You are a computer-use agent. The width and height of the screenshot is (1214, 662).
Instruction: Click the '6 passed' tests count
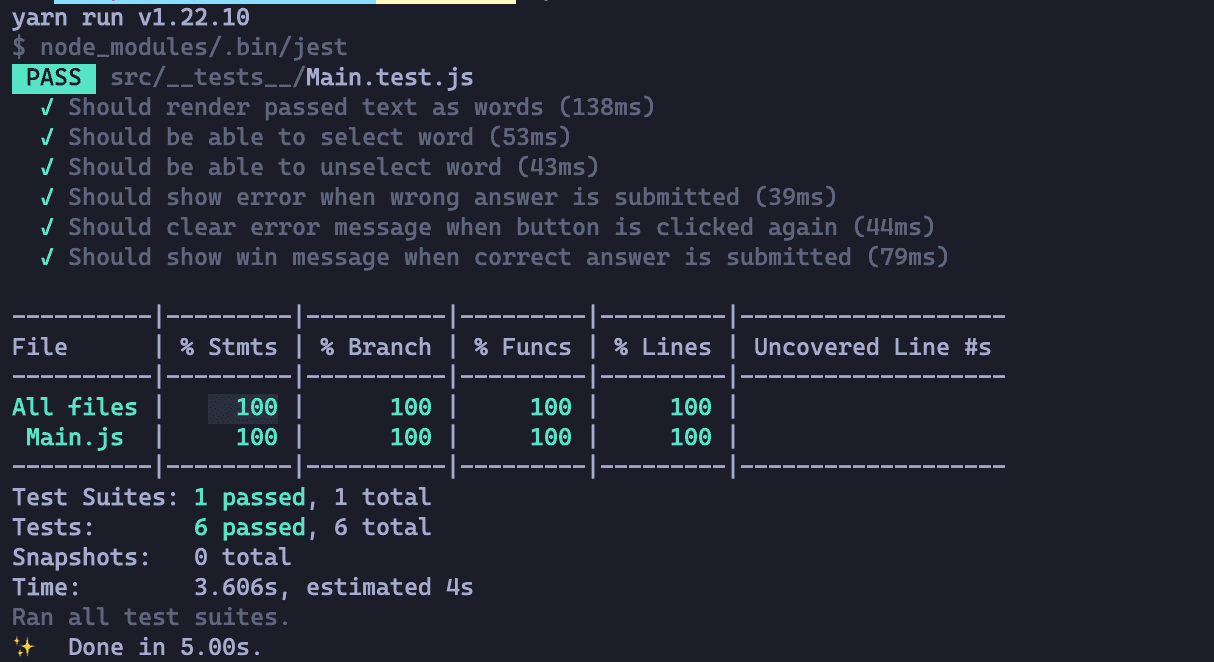pos(250,527)
